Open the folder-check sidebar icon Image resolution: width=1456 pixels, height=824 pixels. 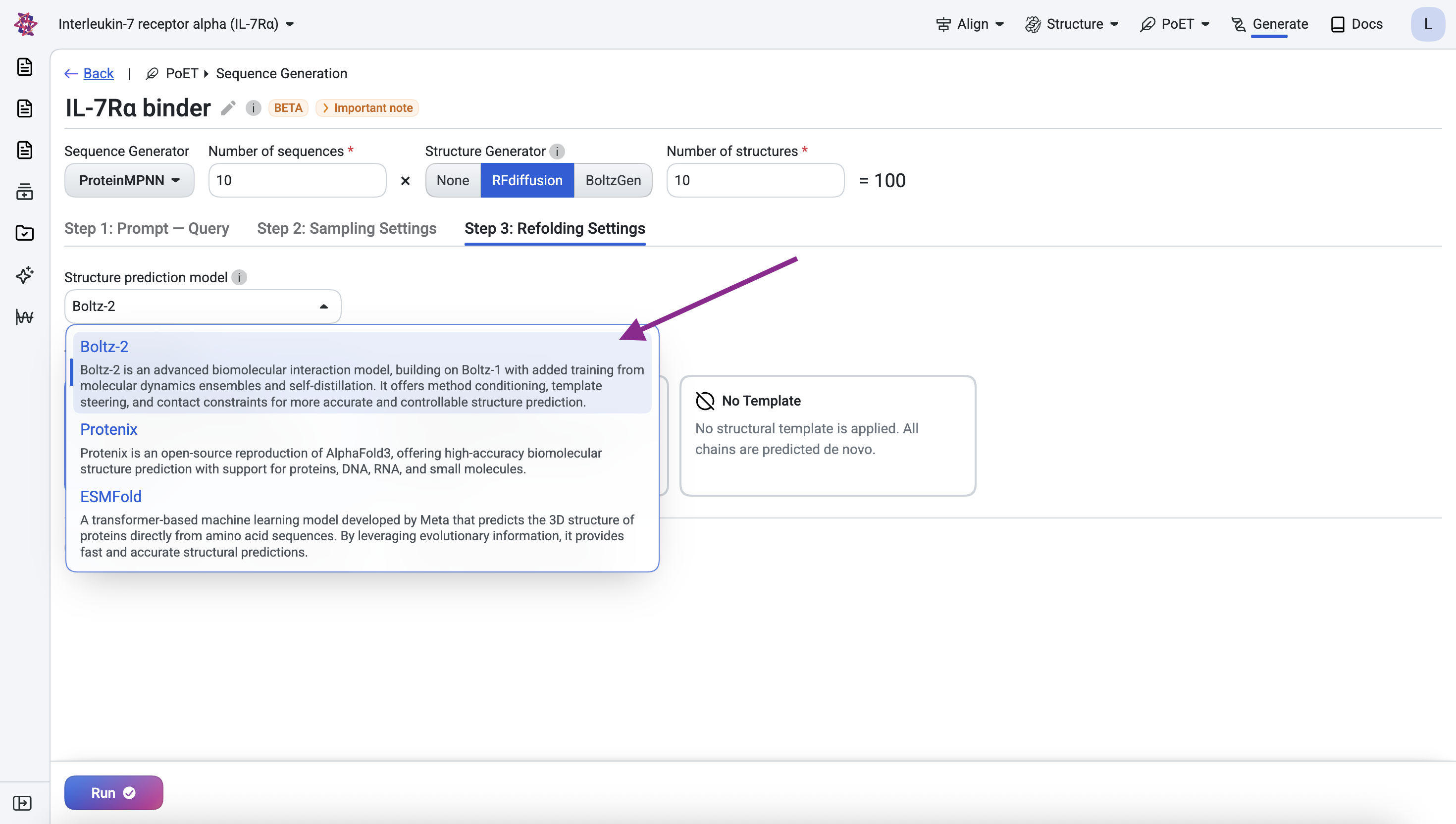click(x=24, y=233)
